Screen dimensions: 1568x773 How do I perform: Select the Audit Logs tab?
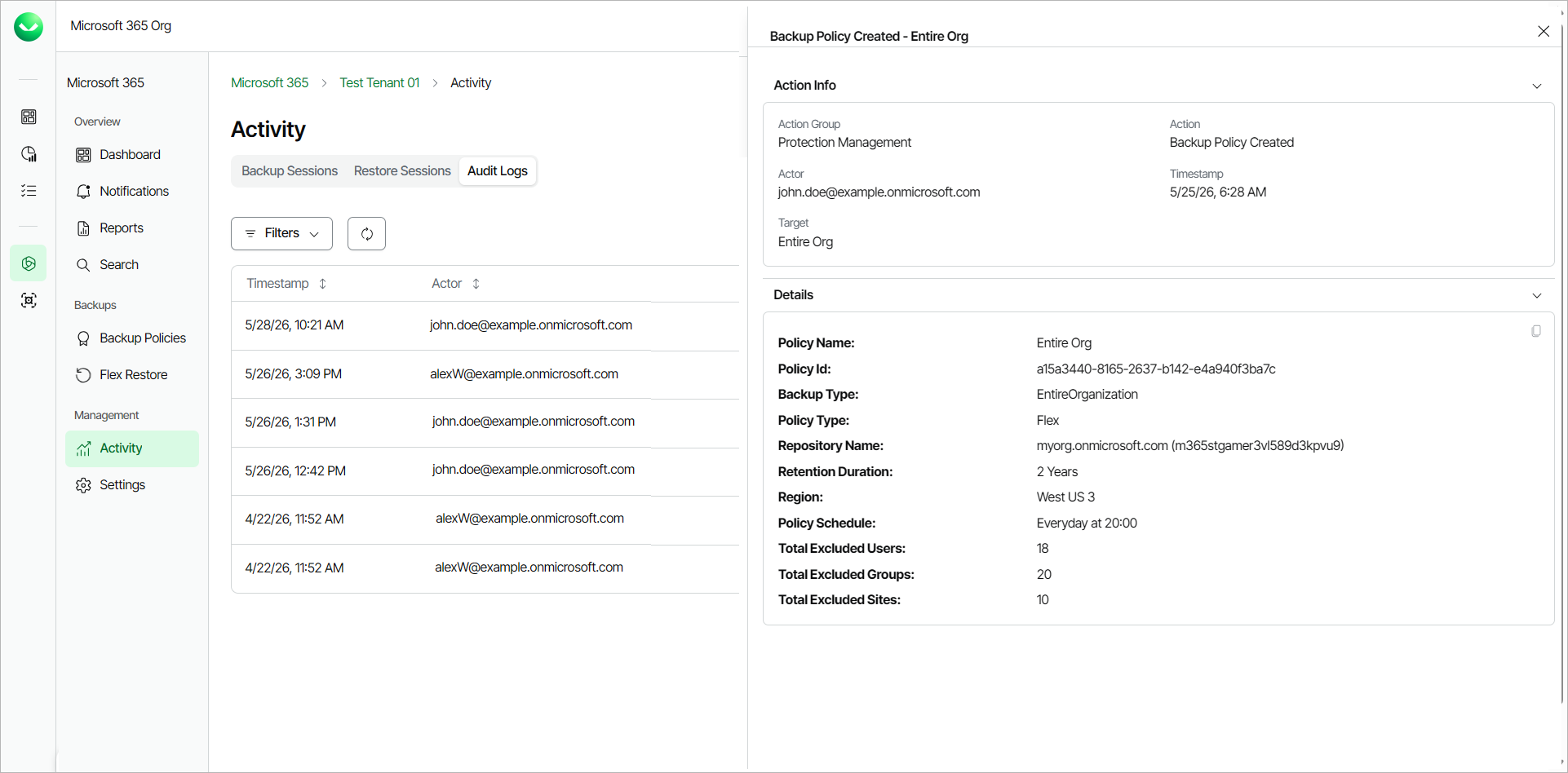tap(498, 171)
